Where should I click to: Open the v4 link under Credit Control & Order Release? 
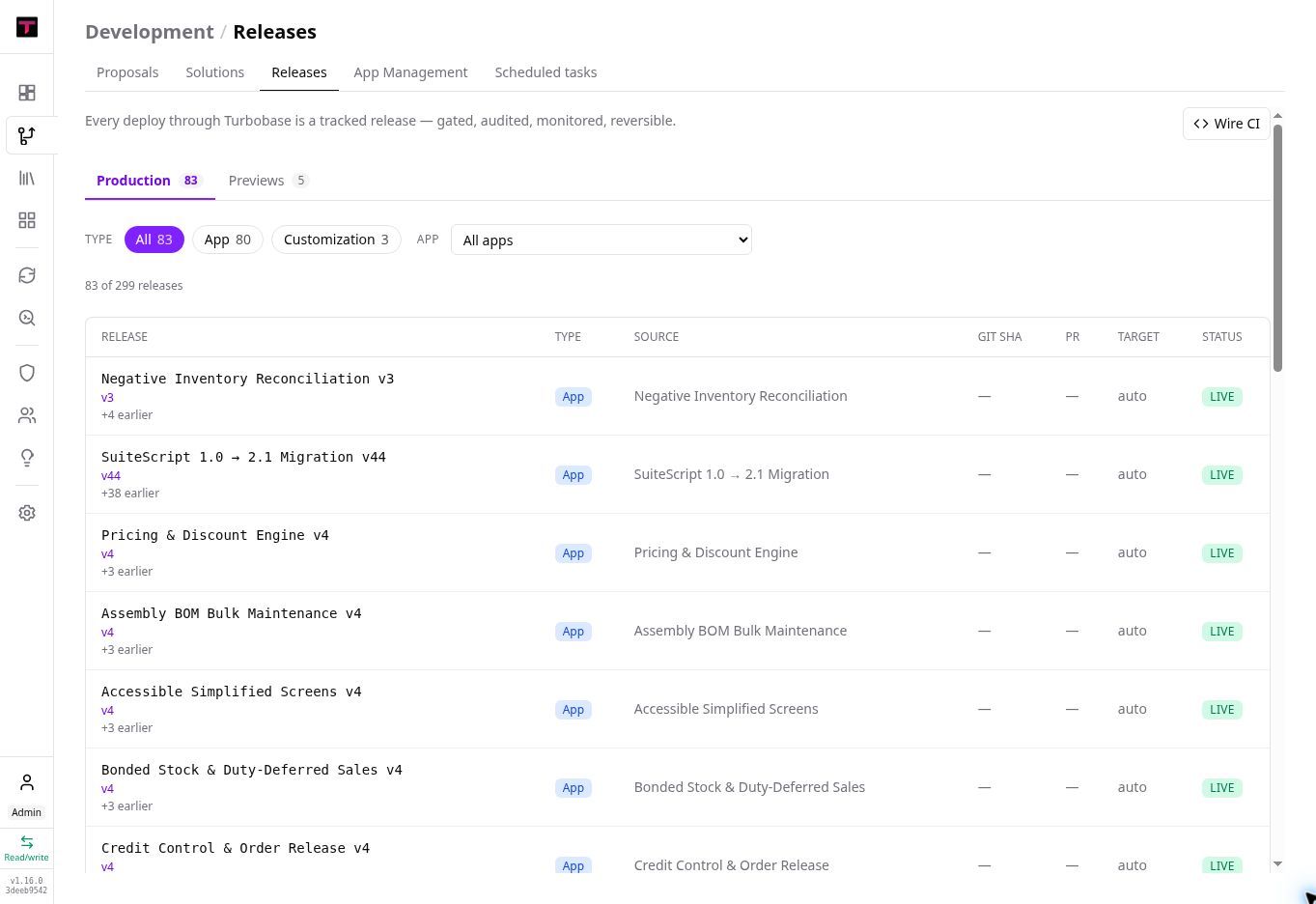[107, 867]
